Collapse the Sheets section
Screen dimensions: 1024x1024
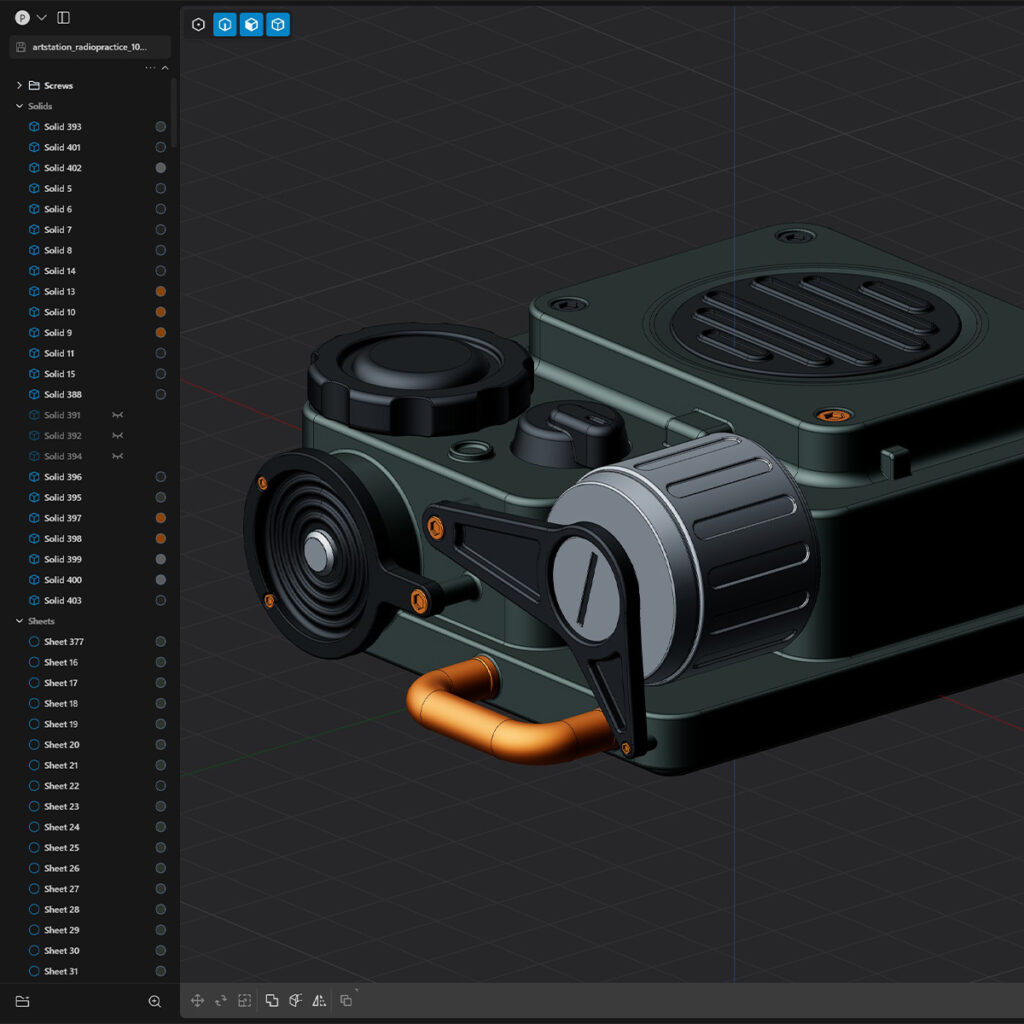pos(19,621)
